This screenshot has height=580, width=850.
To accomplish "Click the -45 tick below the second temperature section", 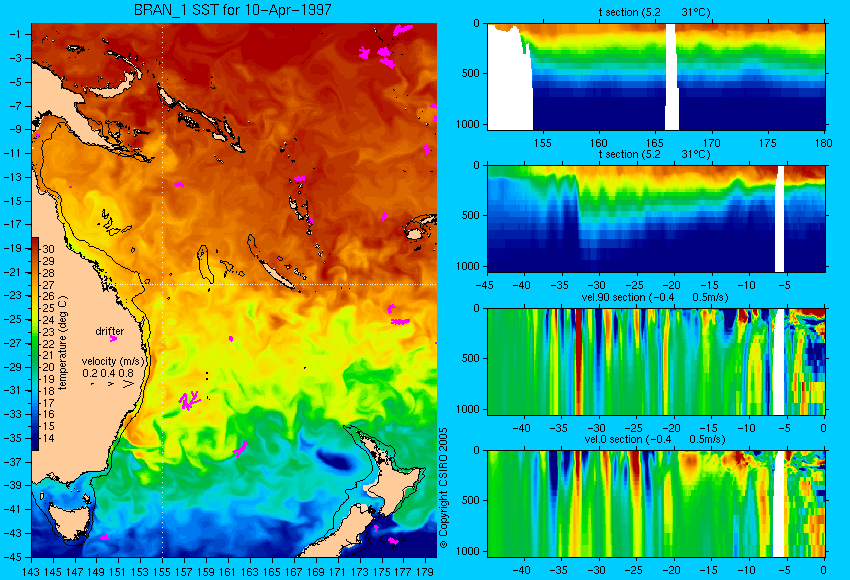I will click(485, 285).
